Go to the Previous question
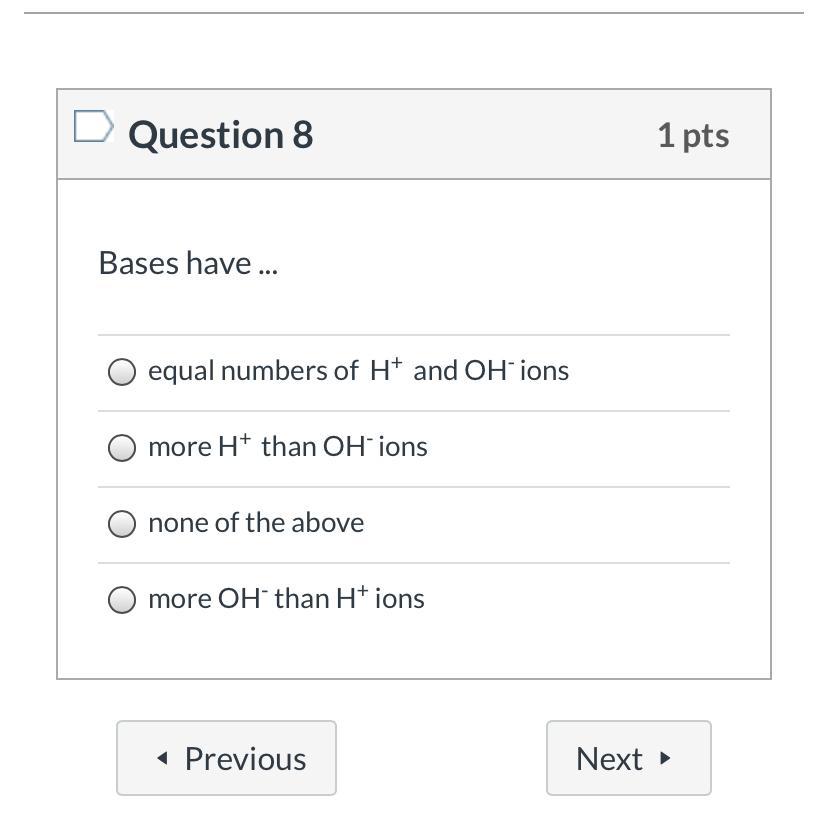Screen dimensions: 828x828 point(226,758)
